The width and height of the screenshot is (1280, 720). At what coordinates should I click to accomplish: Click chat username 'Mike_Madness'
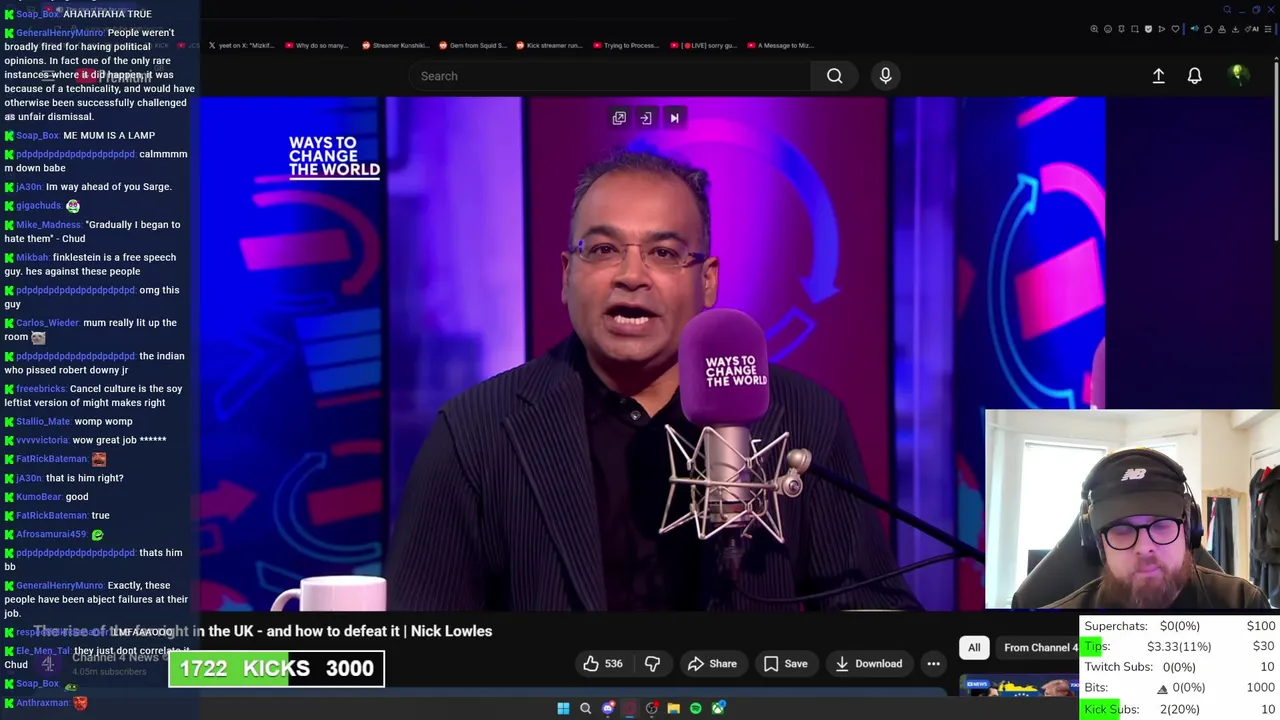(48, 225)
